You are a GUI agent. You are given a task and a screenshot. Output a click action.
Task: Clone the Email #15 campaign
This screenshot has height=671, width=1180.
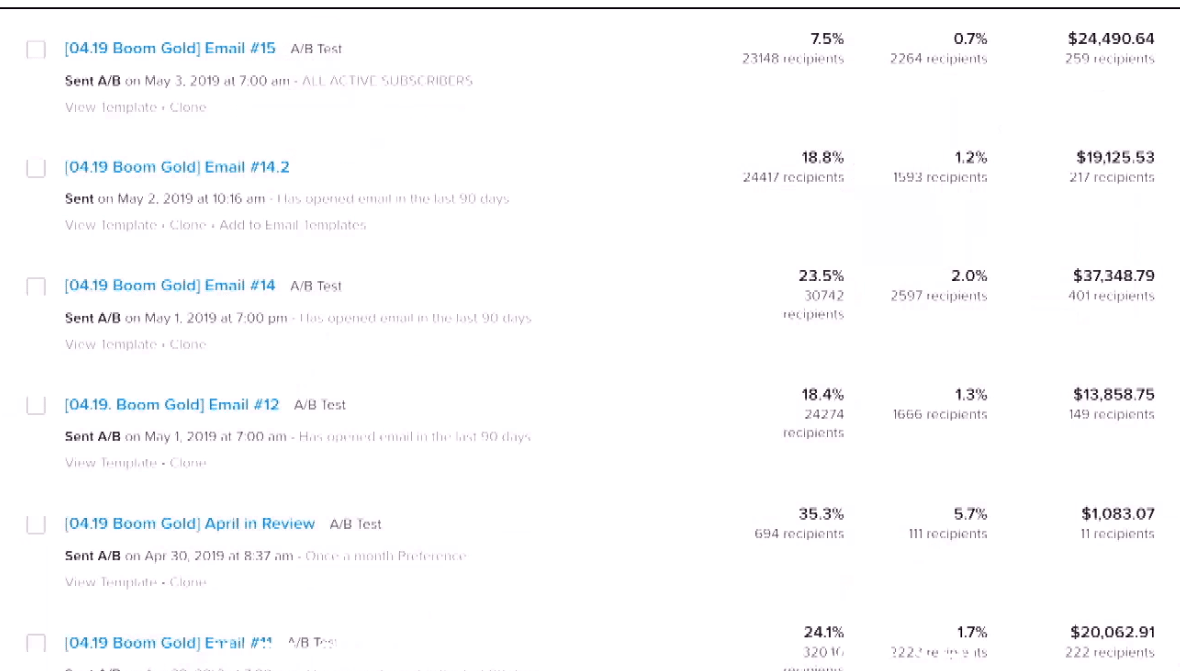coord(187,107)
